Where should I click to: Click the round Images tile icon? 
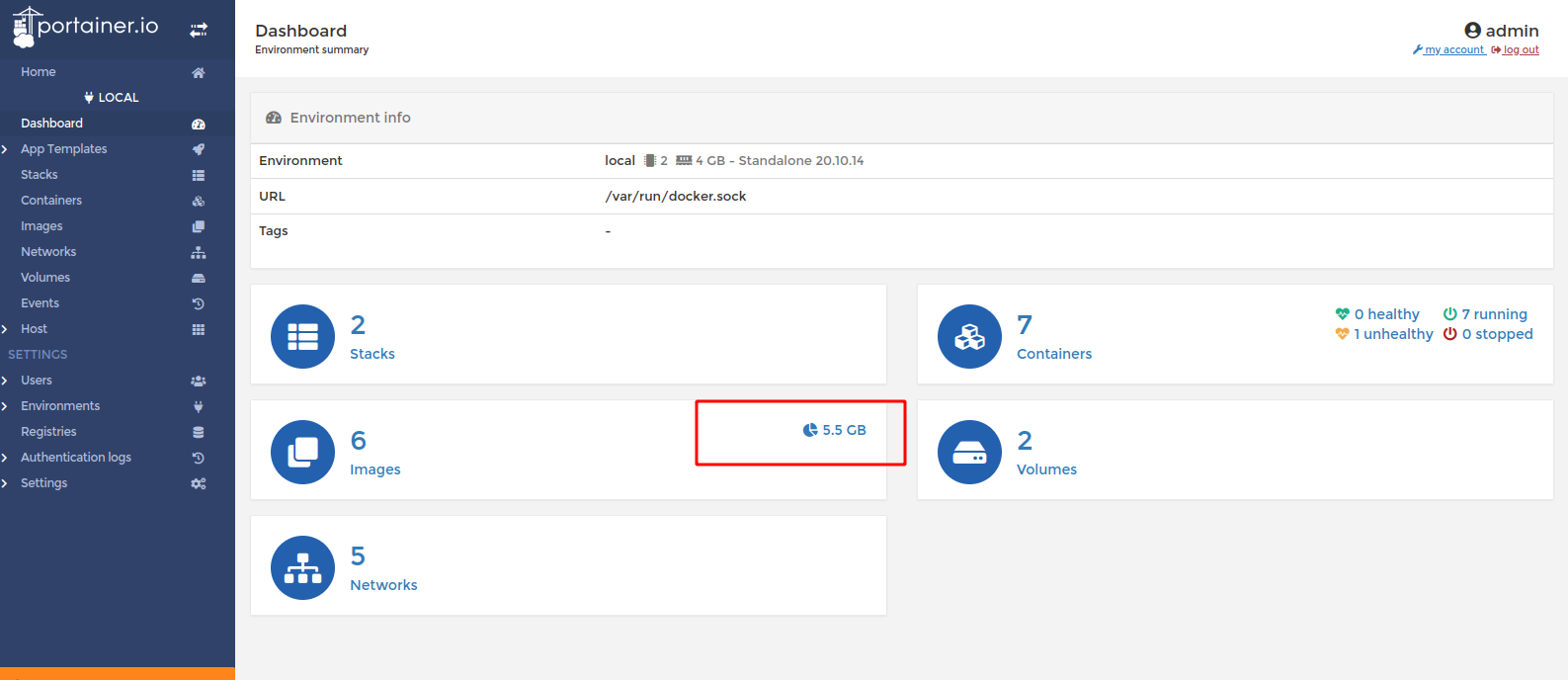[302, 452]
